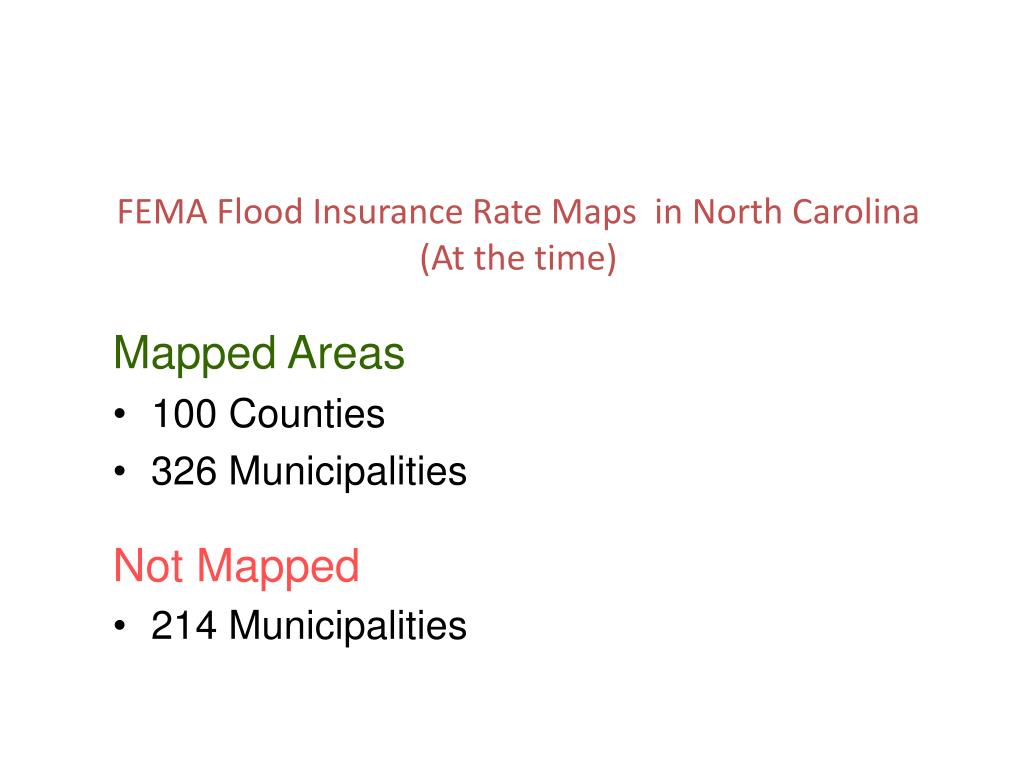
Task: Select the subtitle text (At the time)
Action: (518, 259)
